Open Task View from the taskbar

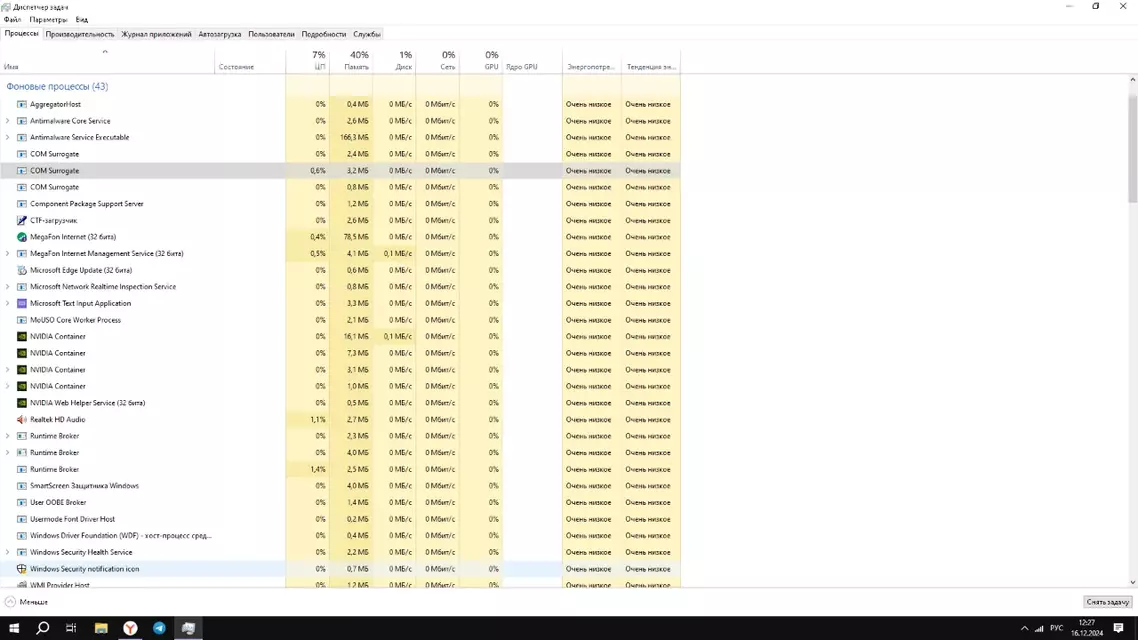[71, 628]
